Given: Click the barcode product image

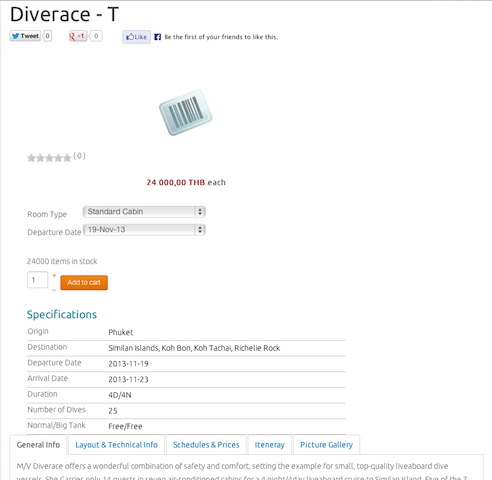Looking at the screenshot, I should coord(185,113).
